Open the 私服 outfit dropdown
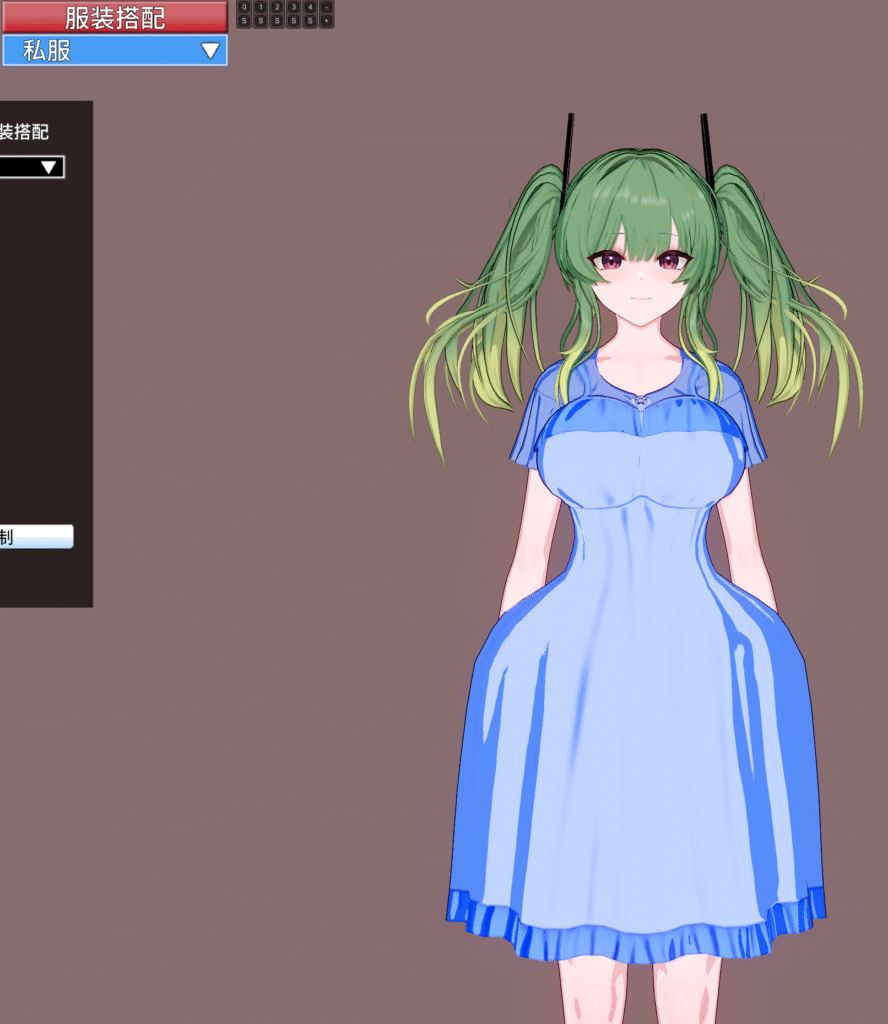Screen dimensions: 888x1024 point(114,51)
